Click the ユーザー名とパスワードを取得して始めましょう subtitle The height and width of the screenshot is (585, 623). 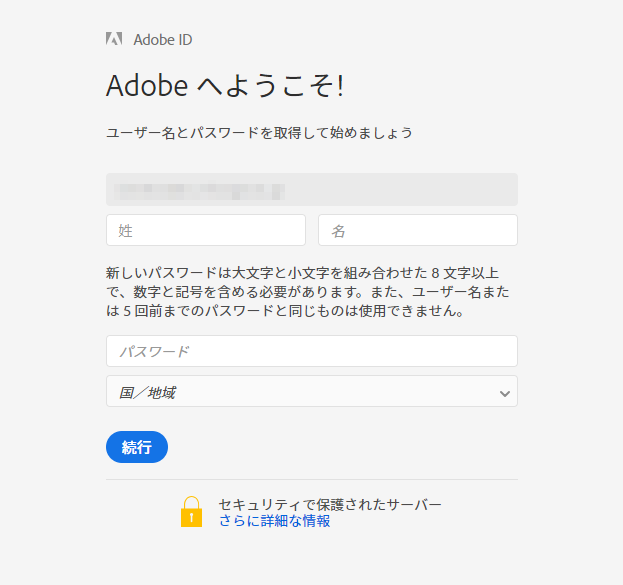(259, 133)
